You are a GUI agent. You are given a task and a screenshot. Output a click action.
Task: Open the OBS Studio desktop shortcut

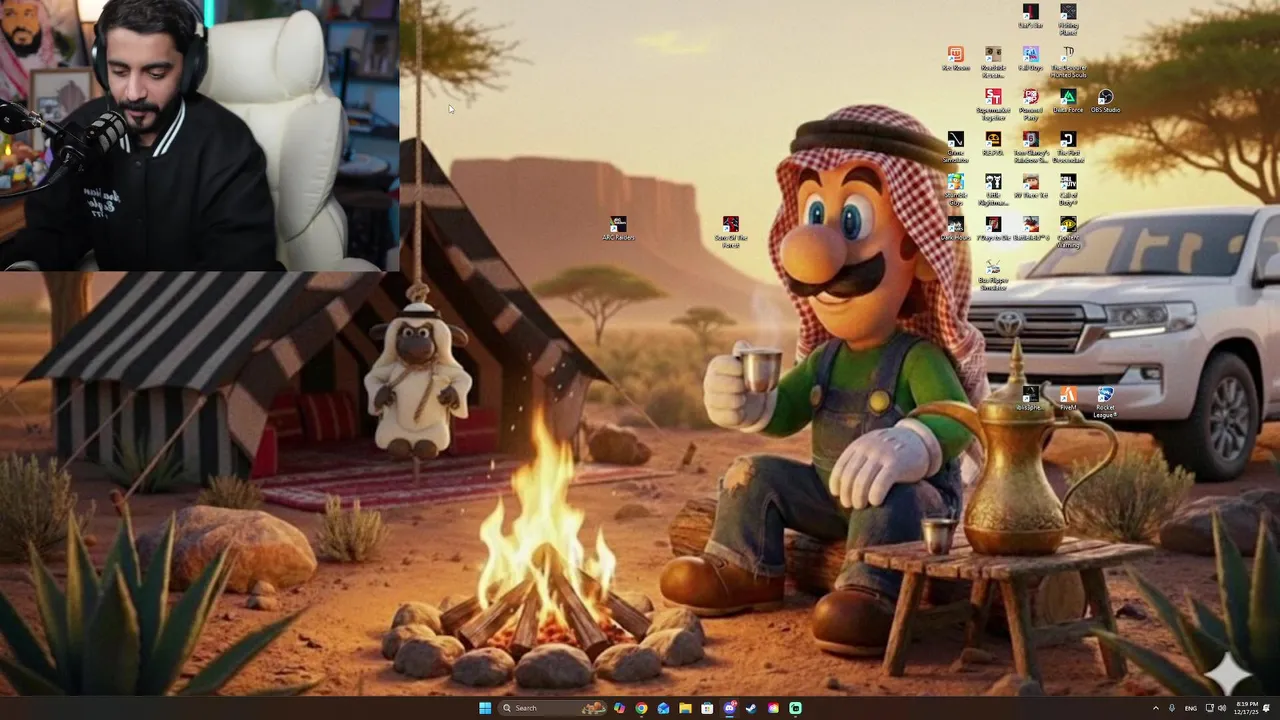click(x=1105, y=100)
